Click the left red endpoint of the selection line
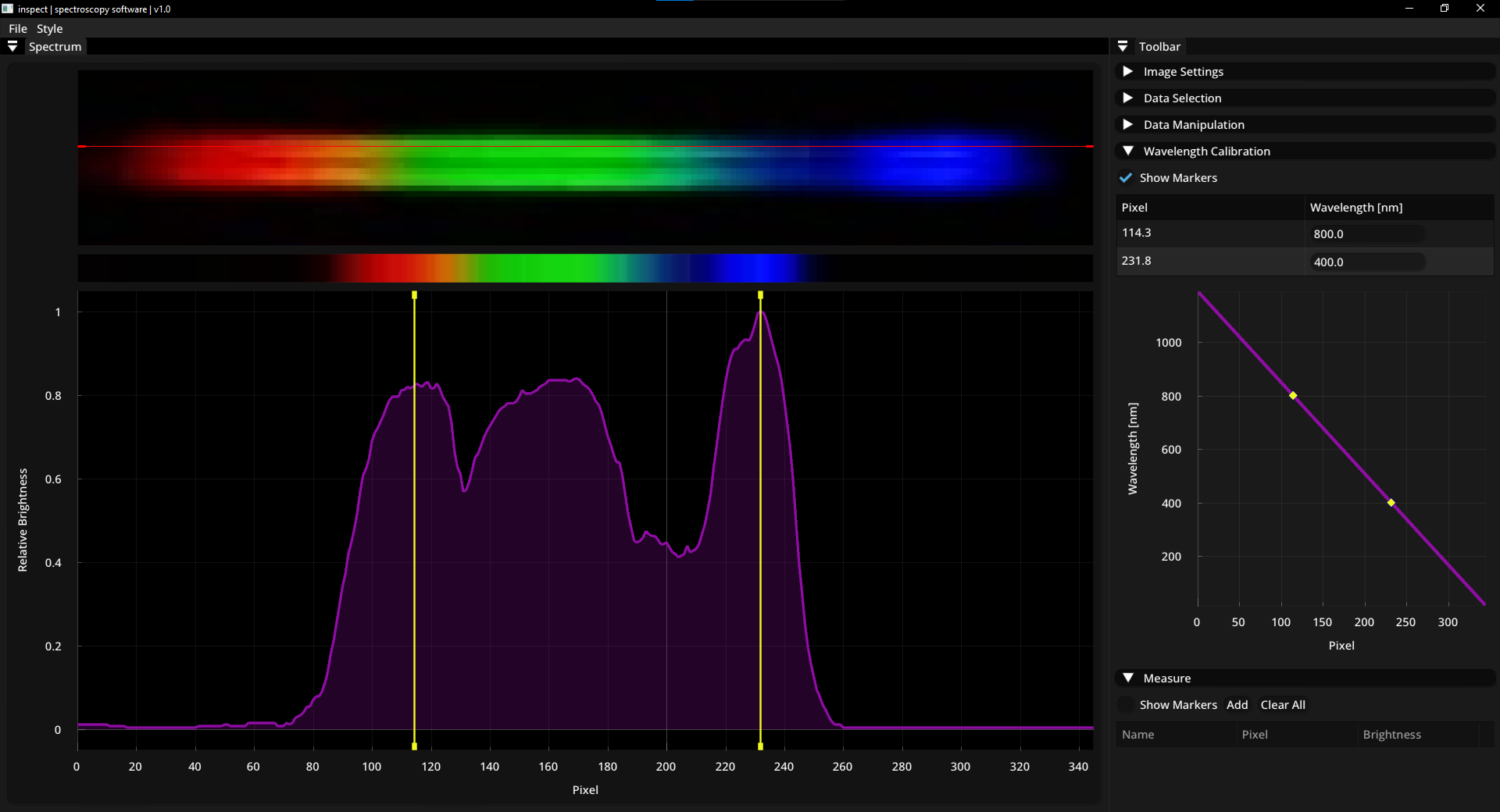The height and width of the screenshot is (812, 1500). point(81,146)
